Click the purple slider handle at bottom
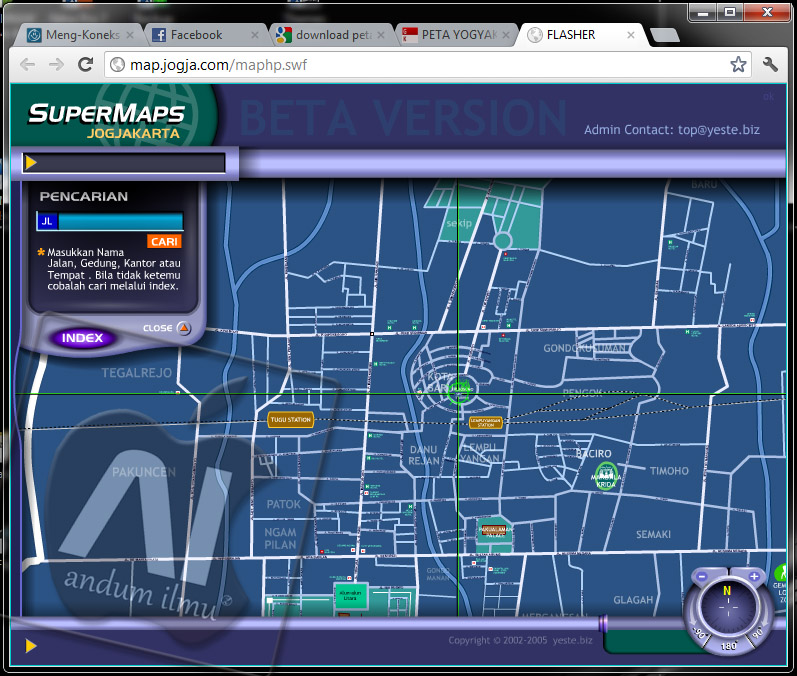 (603, 623)
